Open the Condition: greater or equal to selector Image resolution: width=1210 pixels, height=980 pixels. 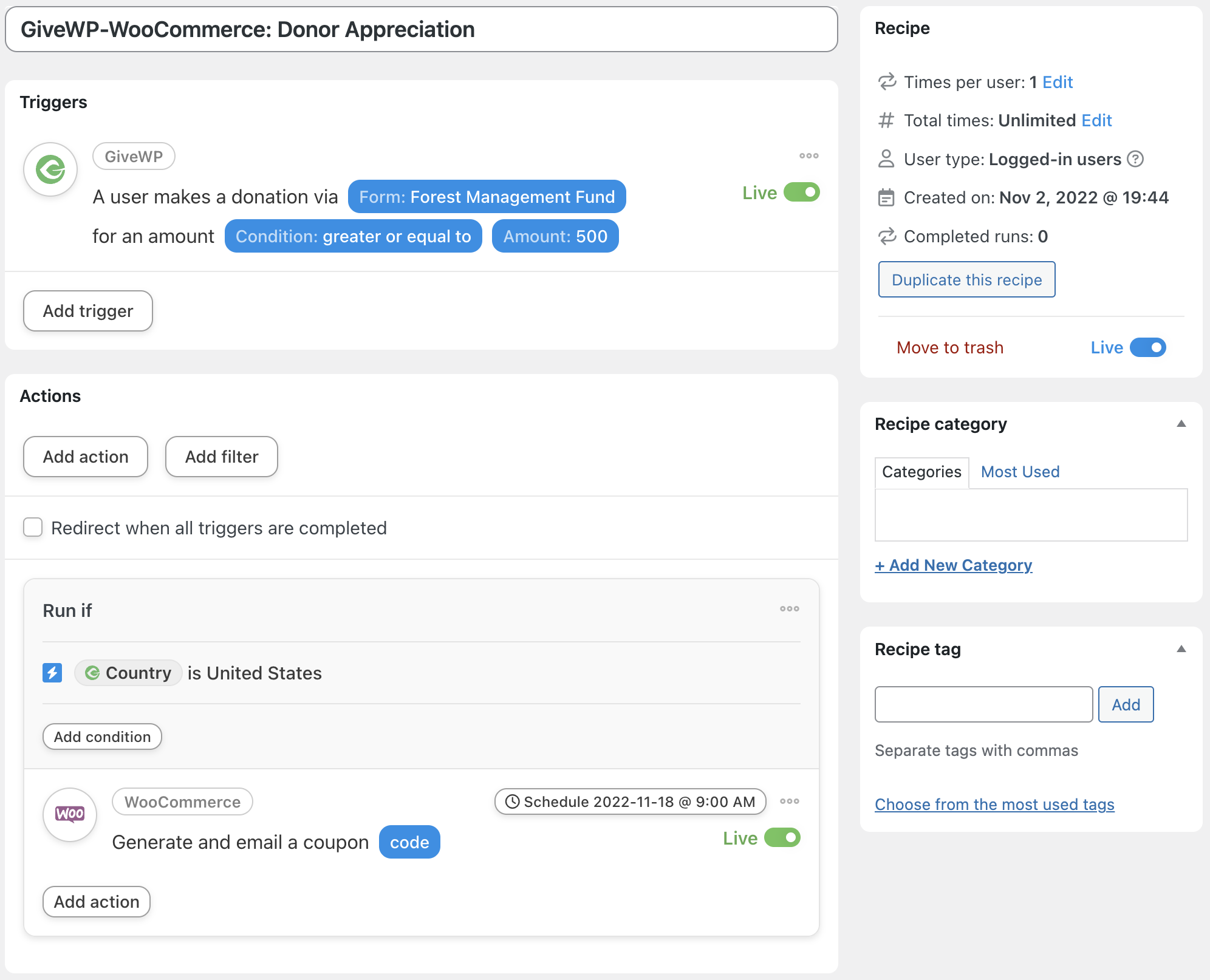[x=353, y=236]
